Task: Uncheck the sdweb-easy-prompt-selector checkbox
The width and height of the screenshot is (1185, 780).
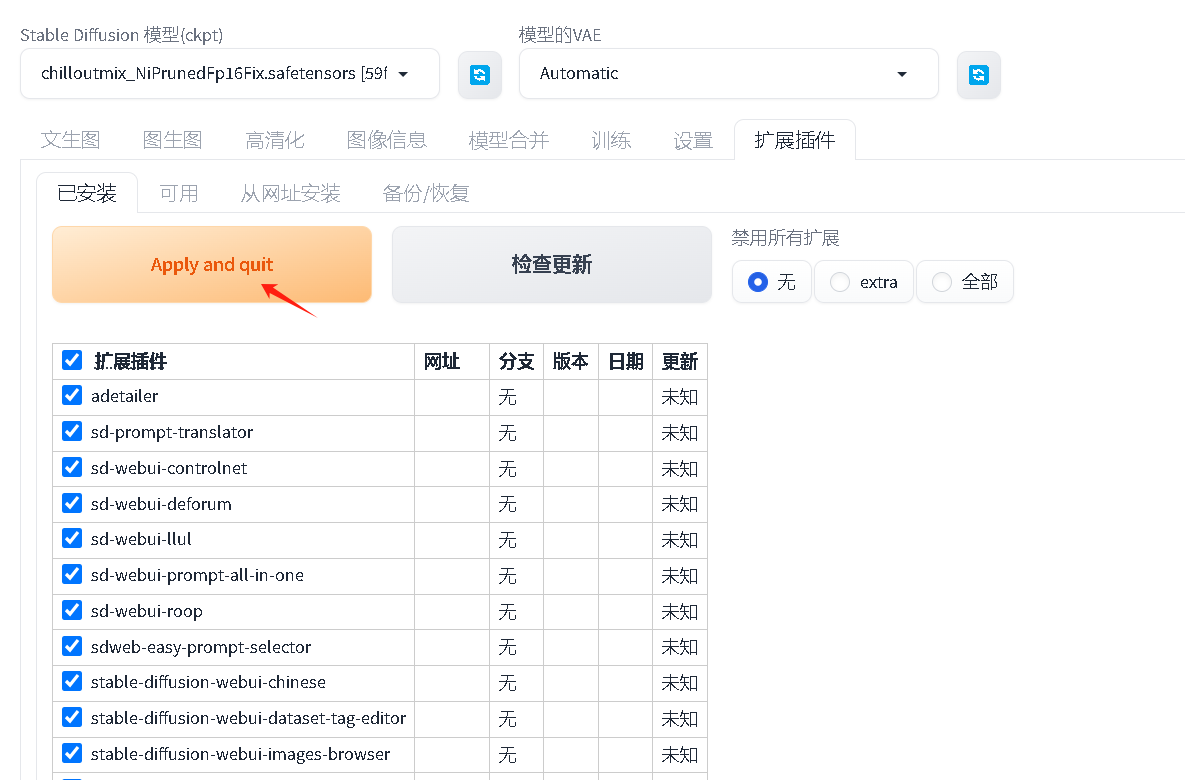Action: pyautogui.click(x=72, y=646)
